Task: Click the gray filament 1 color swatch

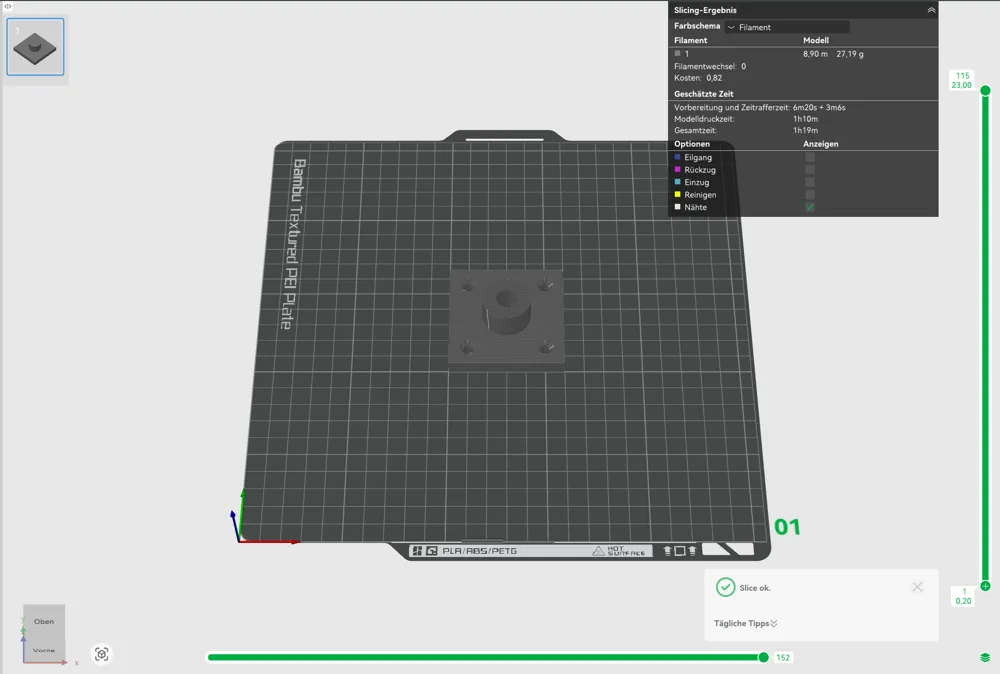Action: (677, 54)
